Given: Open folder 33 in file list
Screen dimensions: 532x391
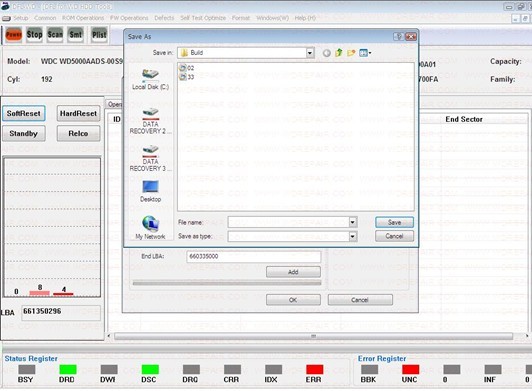Looking at the screenshot, I should point(187,77).
